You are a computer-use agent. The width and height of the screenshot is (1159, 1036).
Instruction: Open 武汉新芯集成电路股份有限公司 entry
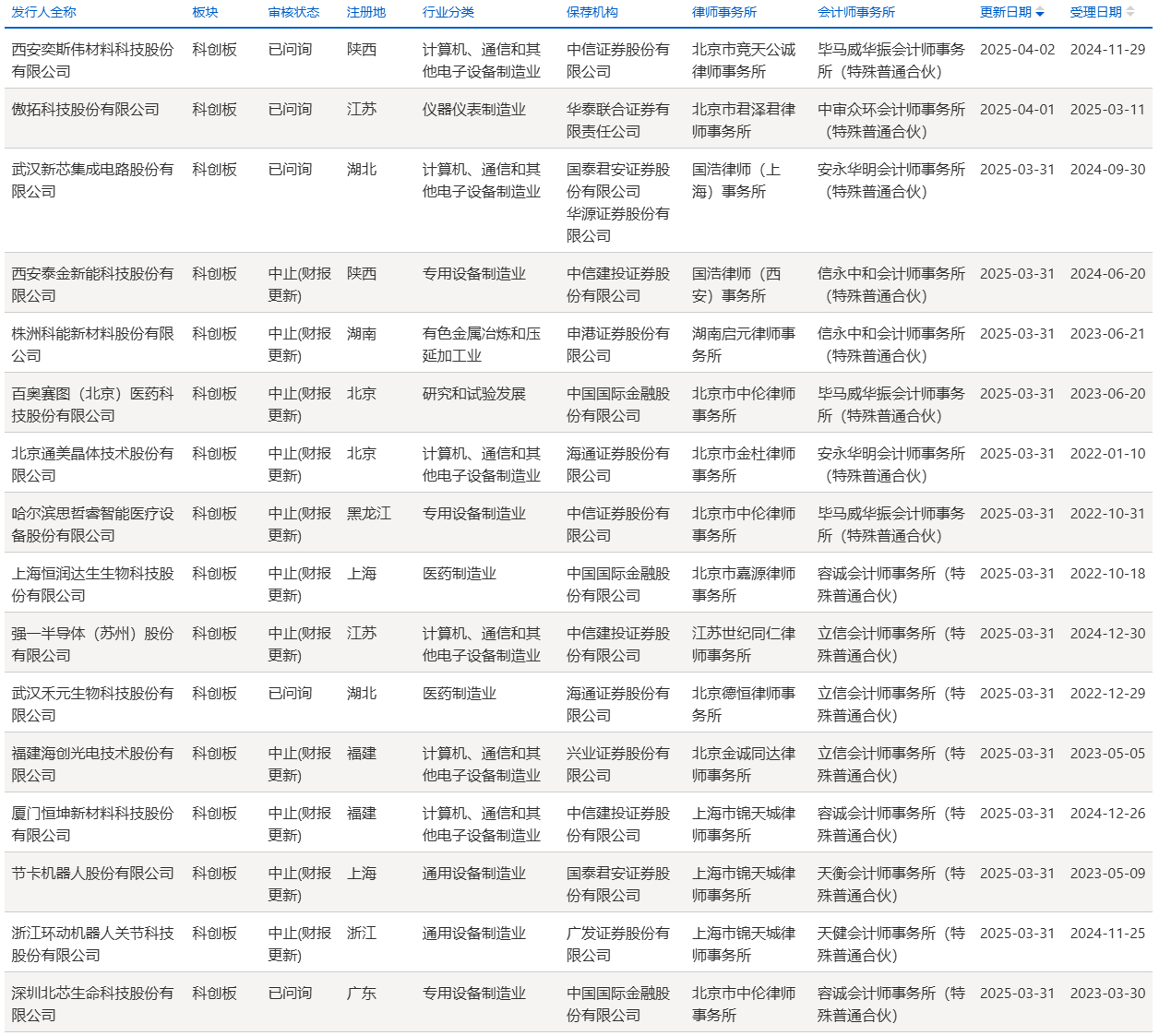pyautogui.click(x=92, y=181)
